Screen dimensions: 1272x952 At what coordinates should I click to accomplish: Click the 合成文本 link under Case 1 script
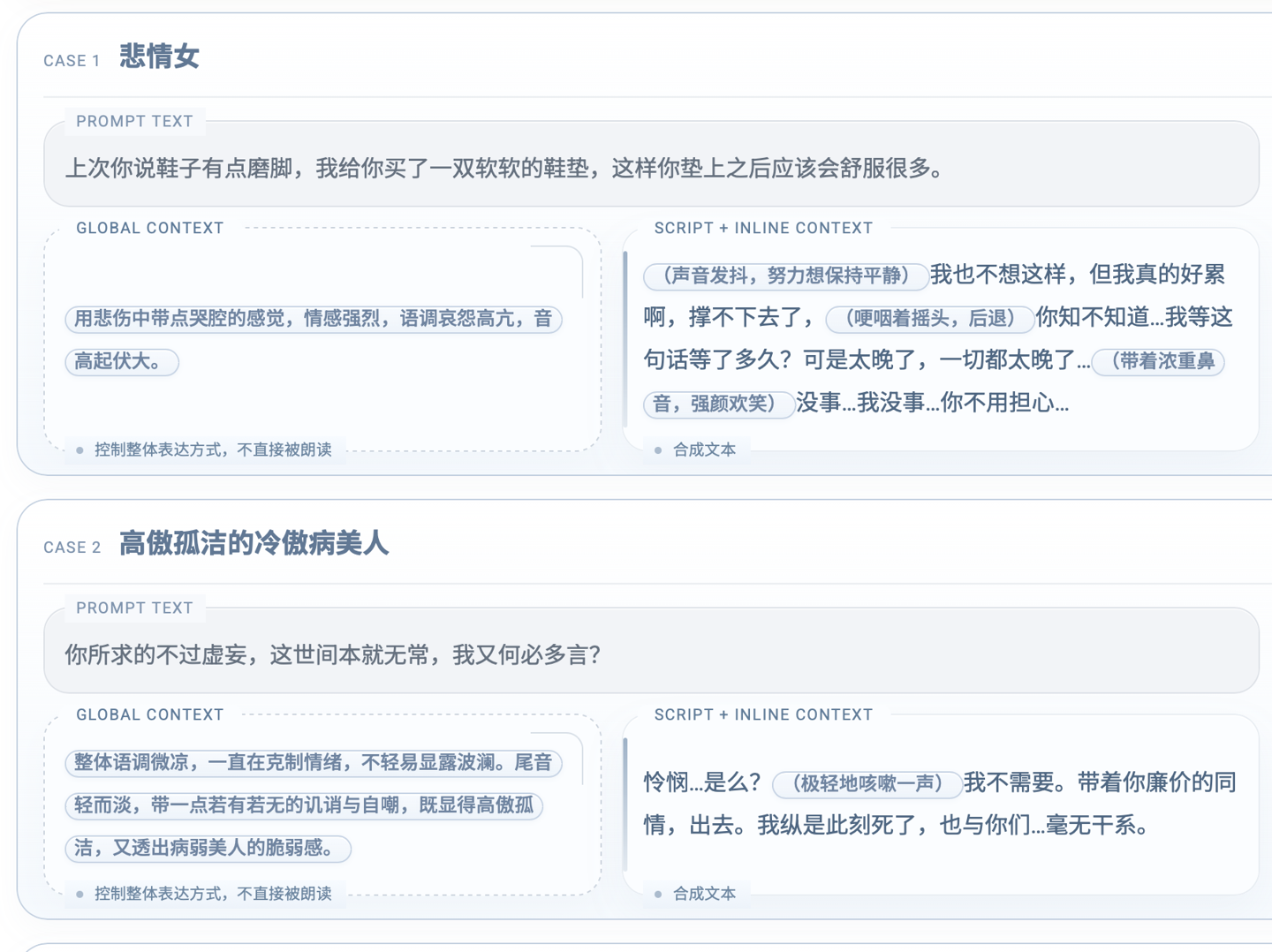[704, 450]
